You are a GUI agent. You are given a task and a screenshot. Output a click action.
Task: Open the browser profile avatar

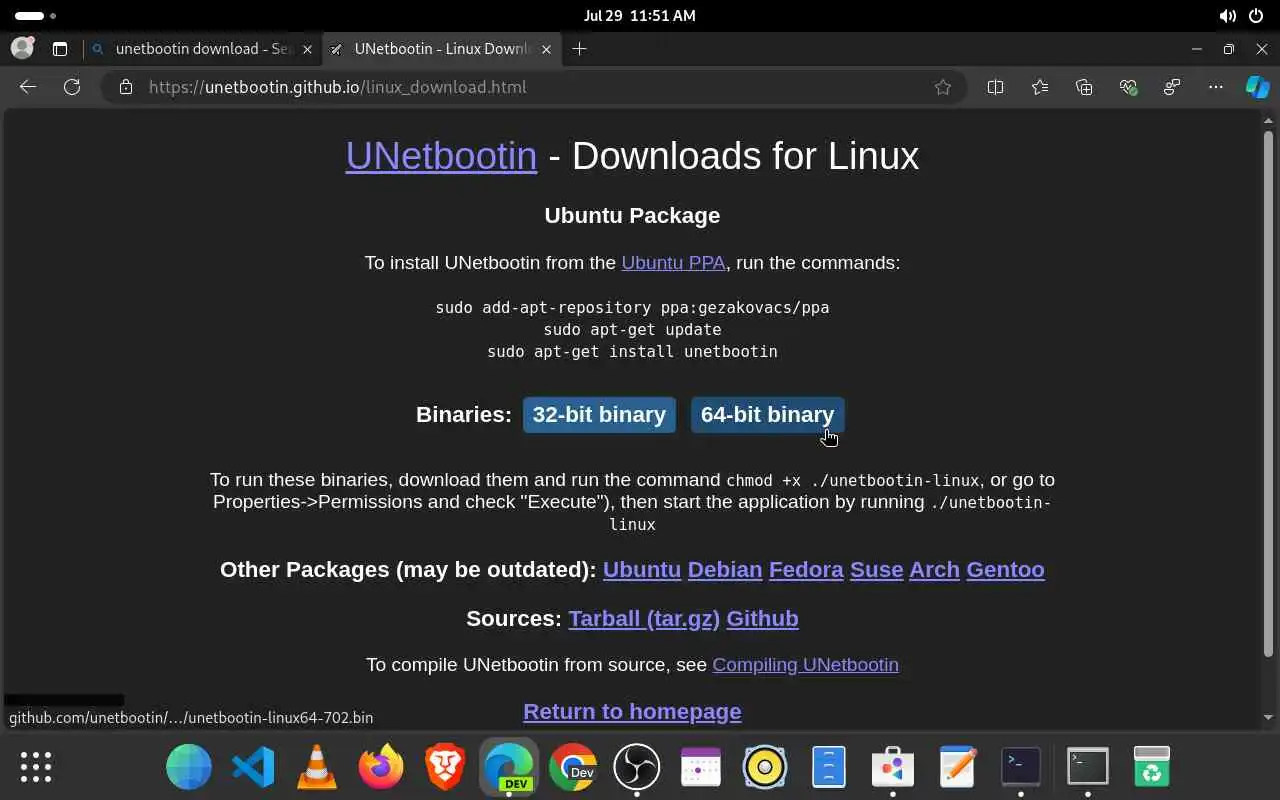[x=22, y=48]
